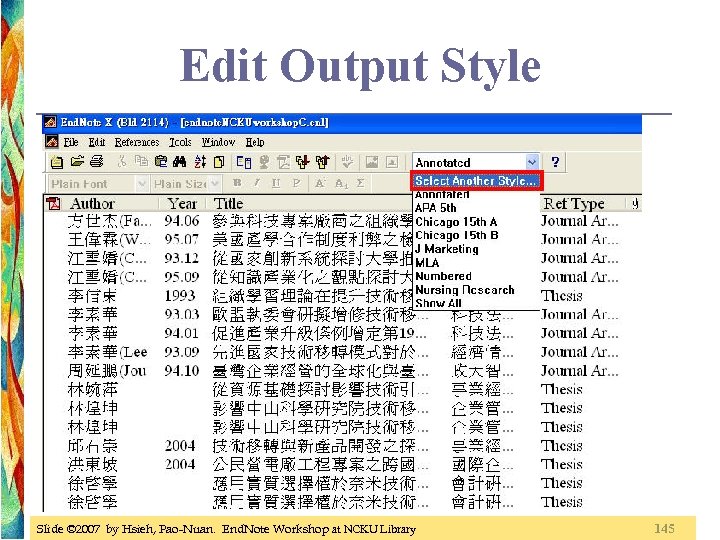Select Annotated in the dropdown list

point(442,195)
